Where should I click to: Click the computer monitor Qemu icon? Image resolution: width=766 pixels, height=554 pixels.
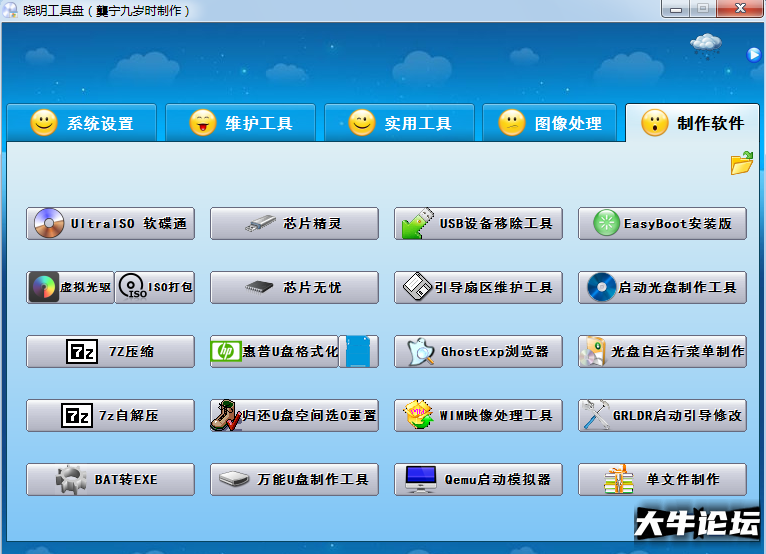click(421, 479)
